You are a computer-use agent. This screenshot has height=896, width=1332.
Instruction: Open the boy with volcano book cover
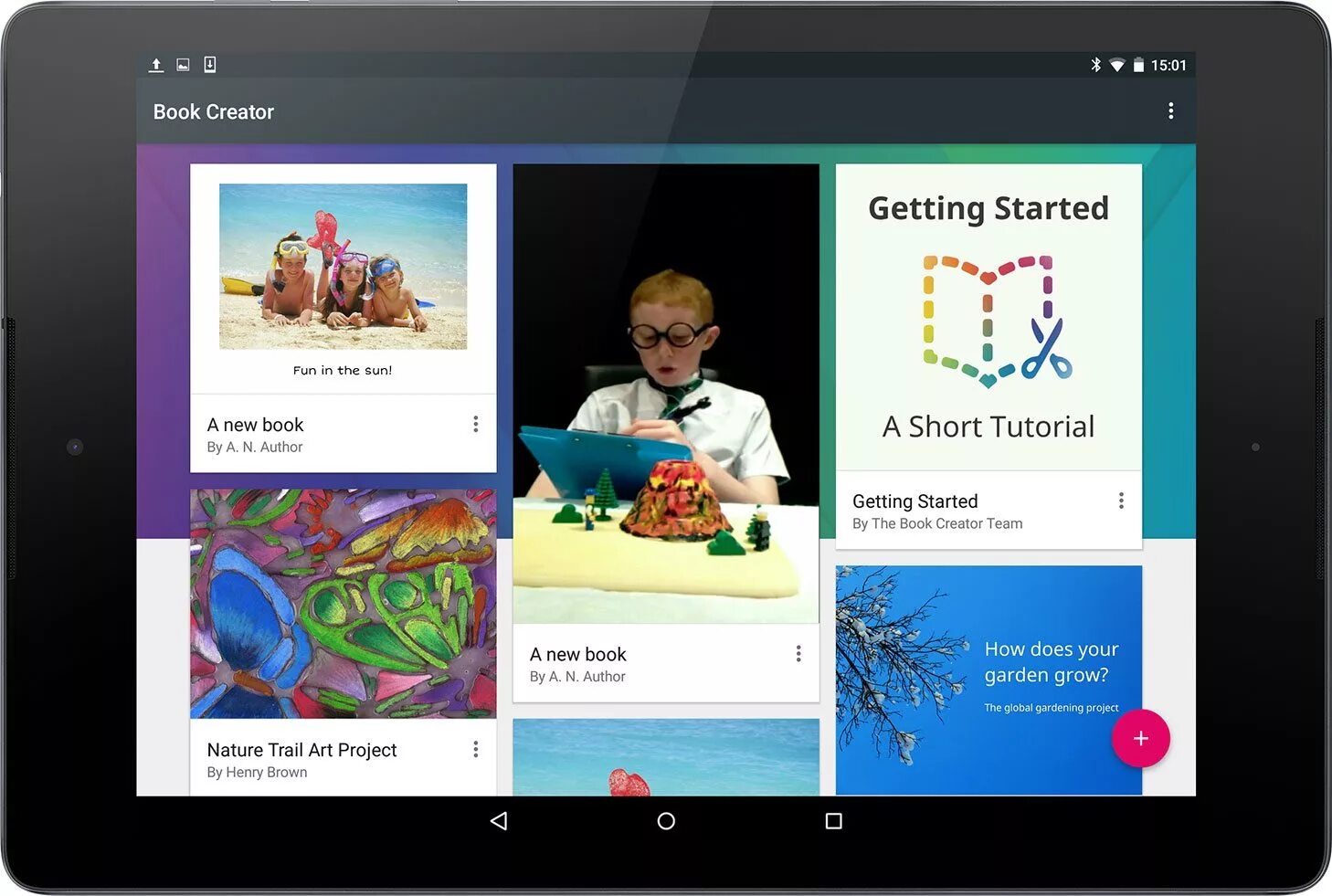666,394
